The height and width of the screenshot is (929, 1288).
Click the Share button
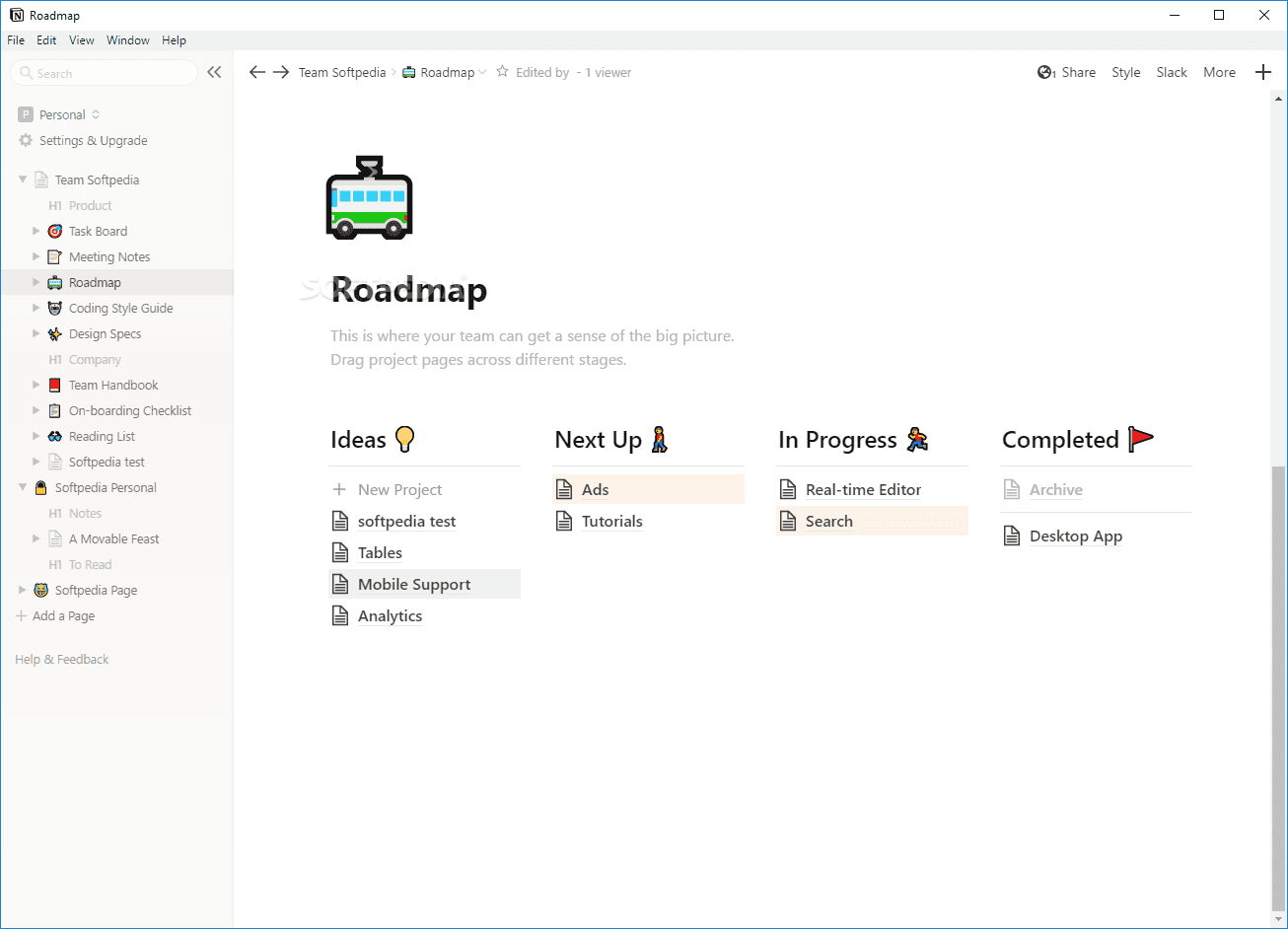tap(1067, 72)
